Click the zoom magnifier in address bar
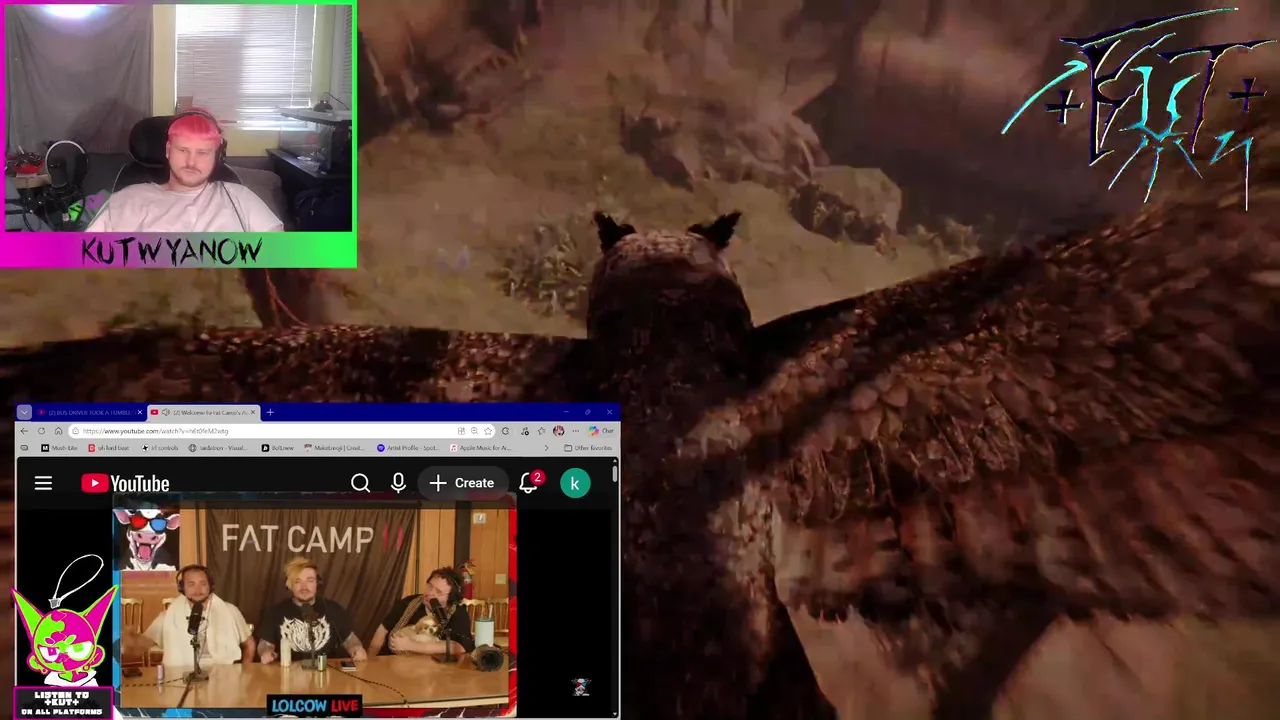The width and height of the screenshot is (1280, 720). pyautogui.click(x=474, y=431)
